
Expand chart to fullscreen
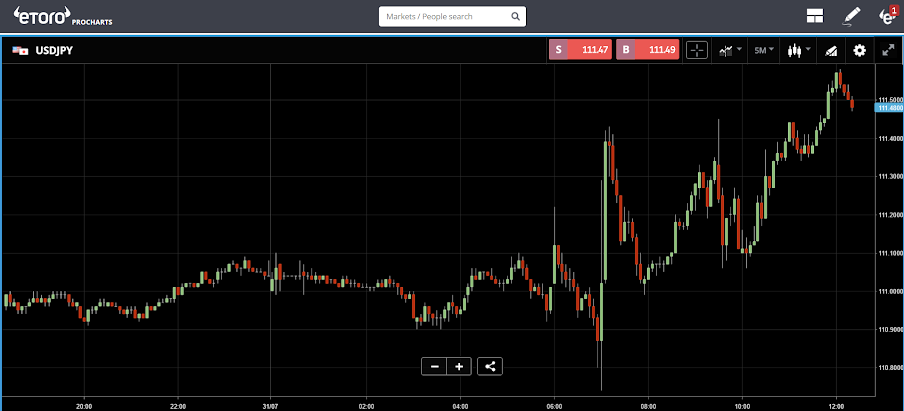pos(888,50)
